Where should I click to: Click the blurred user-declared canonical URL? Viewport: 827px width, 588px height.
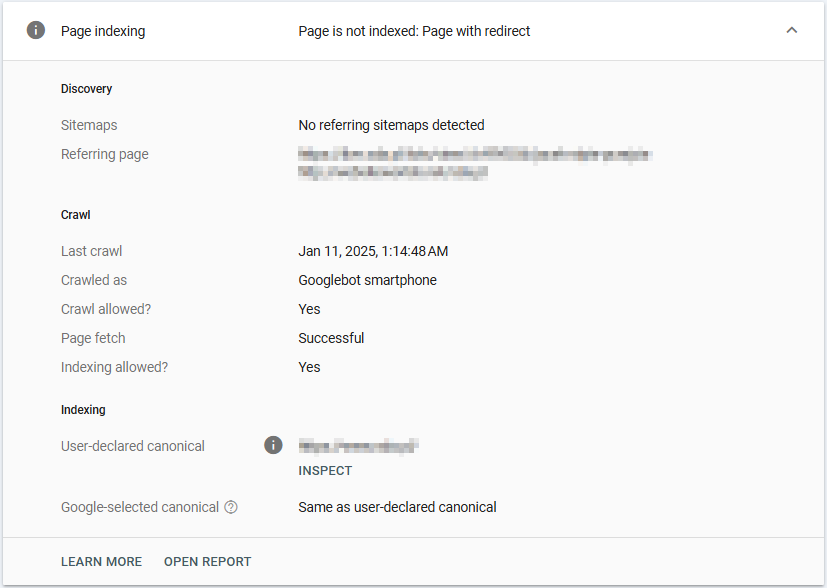(x=358, y=446)
